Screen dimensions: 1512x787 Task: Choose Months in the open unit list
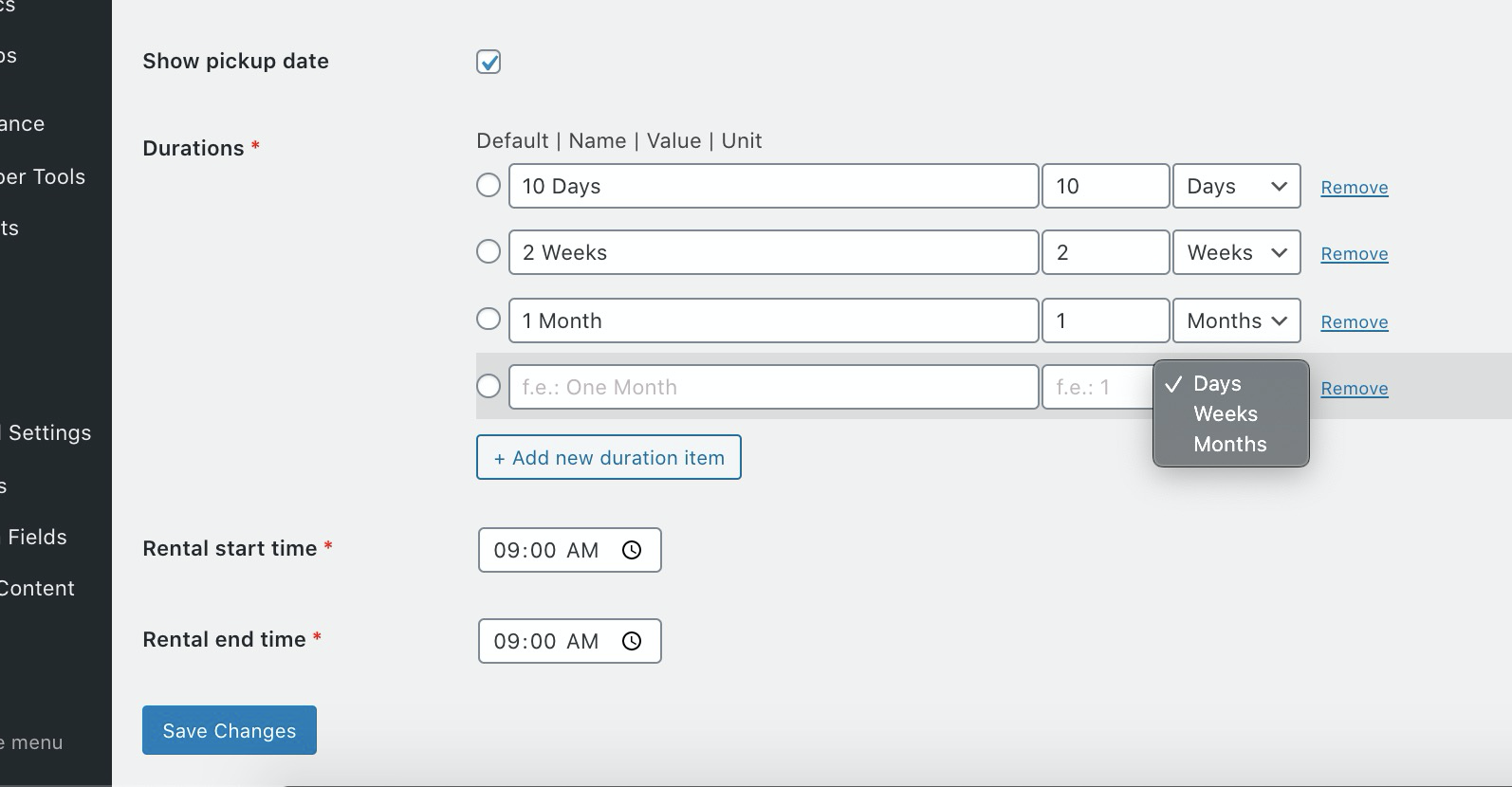pos(1230,444)
